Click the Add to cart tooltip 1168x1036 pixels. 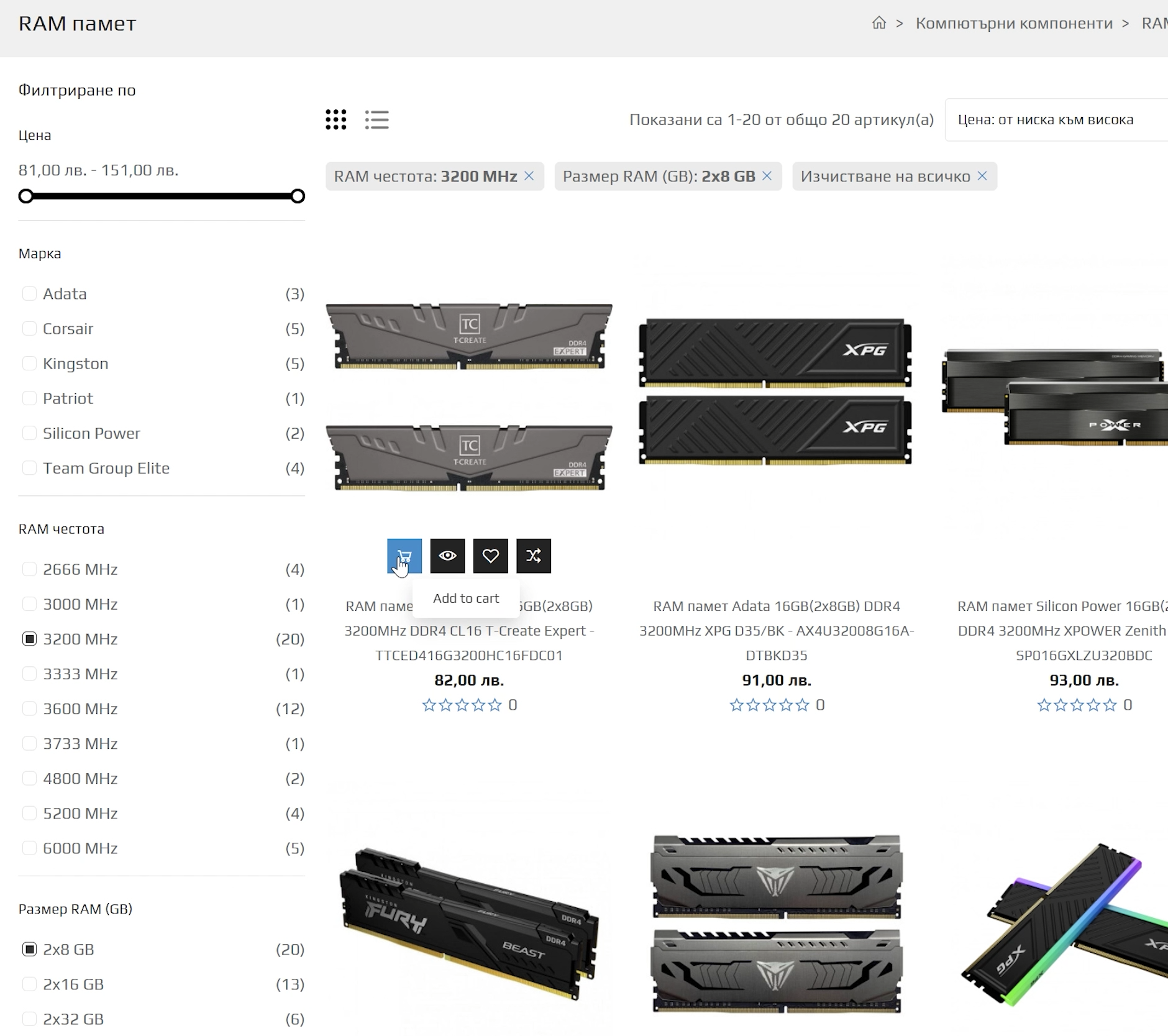tap(466, 598)
